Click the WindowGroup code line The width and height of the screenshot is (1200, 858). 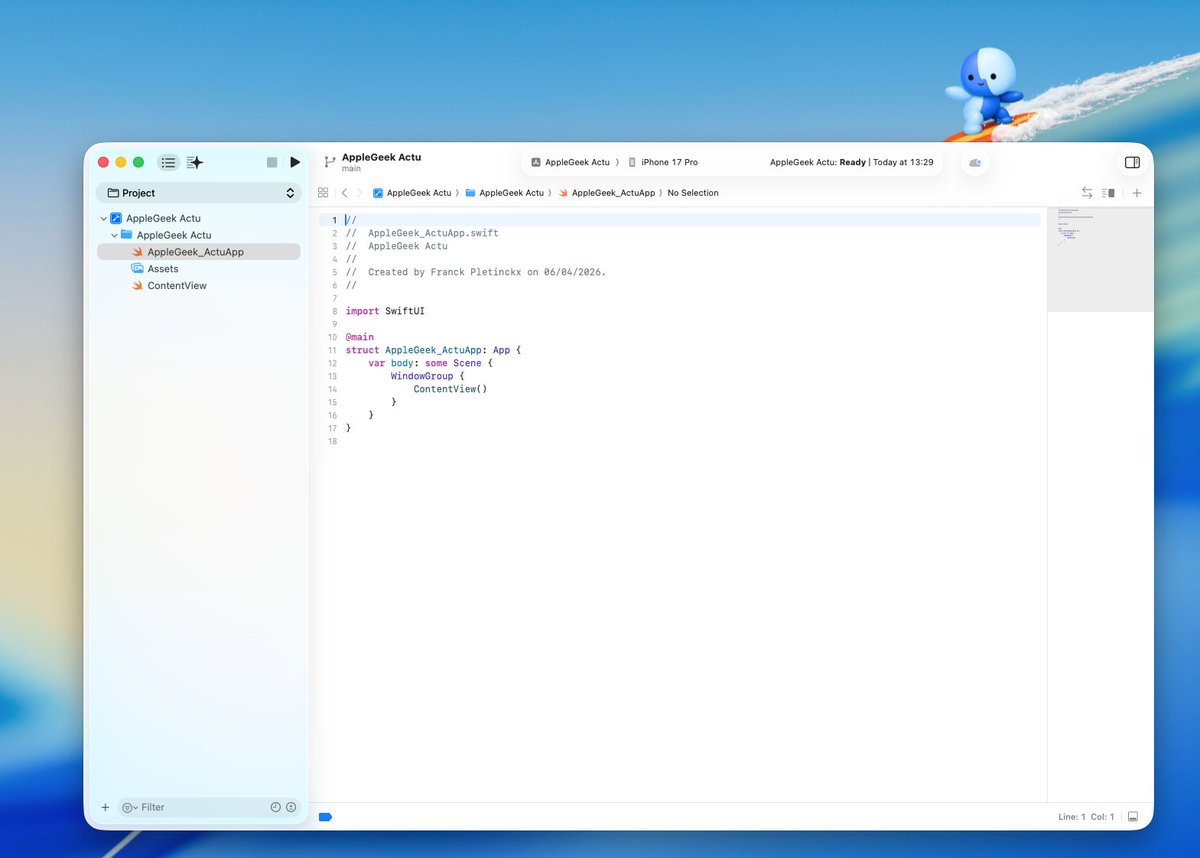[x=428, y=376]
